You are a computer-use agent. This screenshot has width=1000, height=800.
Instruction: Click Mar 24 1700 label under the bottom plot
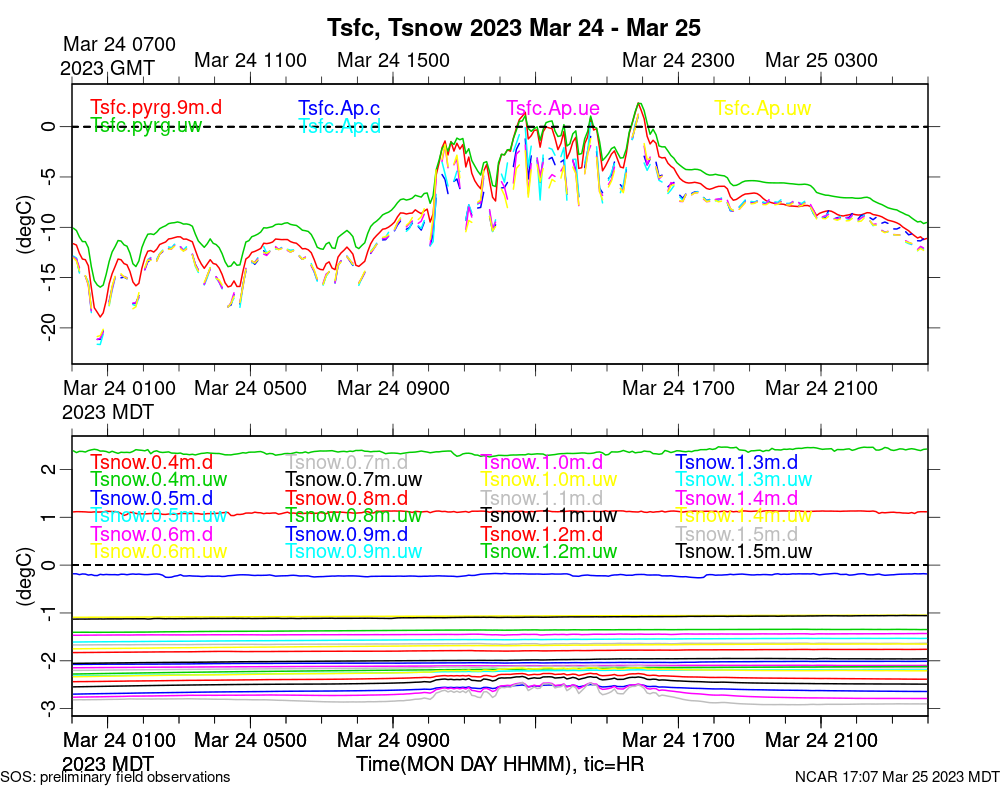click(679, 740)
